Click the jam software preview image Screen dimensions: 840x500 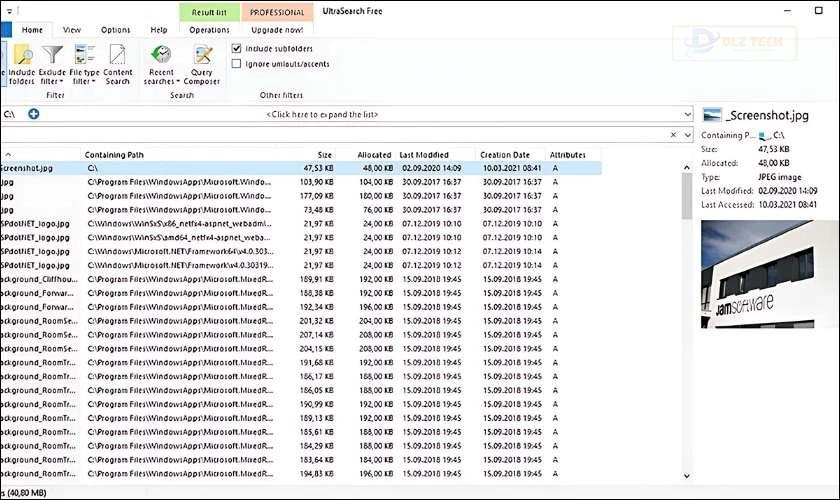tap(770, 274)
